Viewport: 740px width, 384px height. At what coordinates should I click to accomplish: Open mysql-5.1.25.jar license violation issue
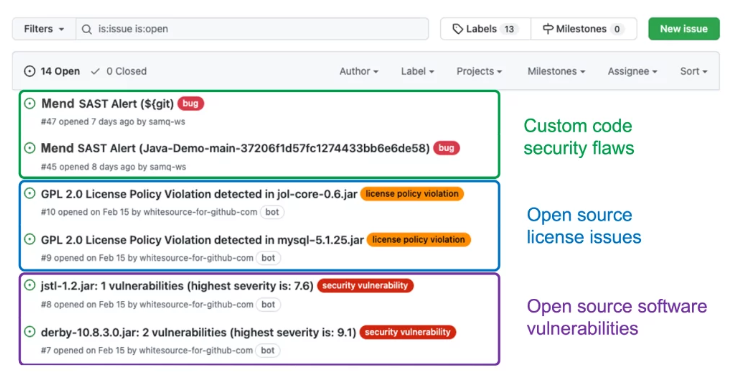202,240
